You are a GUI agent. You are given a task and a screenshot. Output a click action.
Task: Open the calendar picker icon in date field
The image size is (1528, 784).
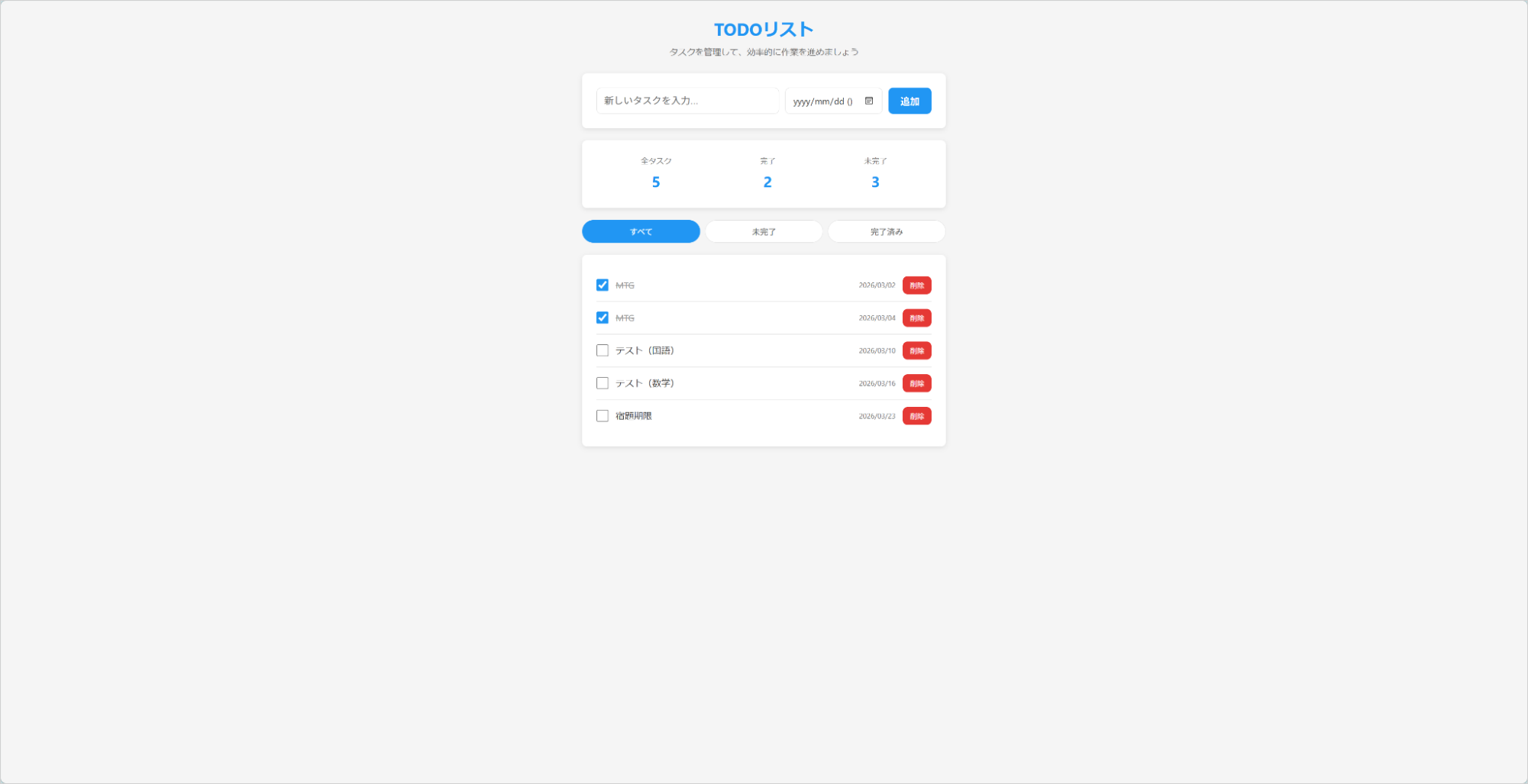(x=868, y=101)
